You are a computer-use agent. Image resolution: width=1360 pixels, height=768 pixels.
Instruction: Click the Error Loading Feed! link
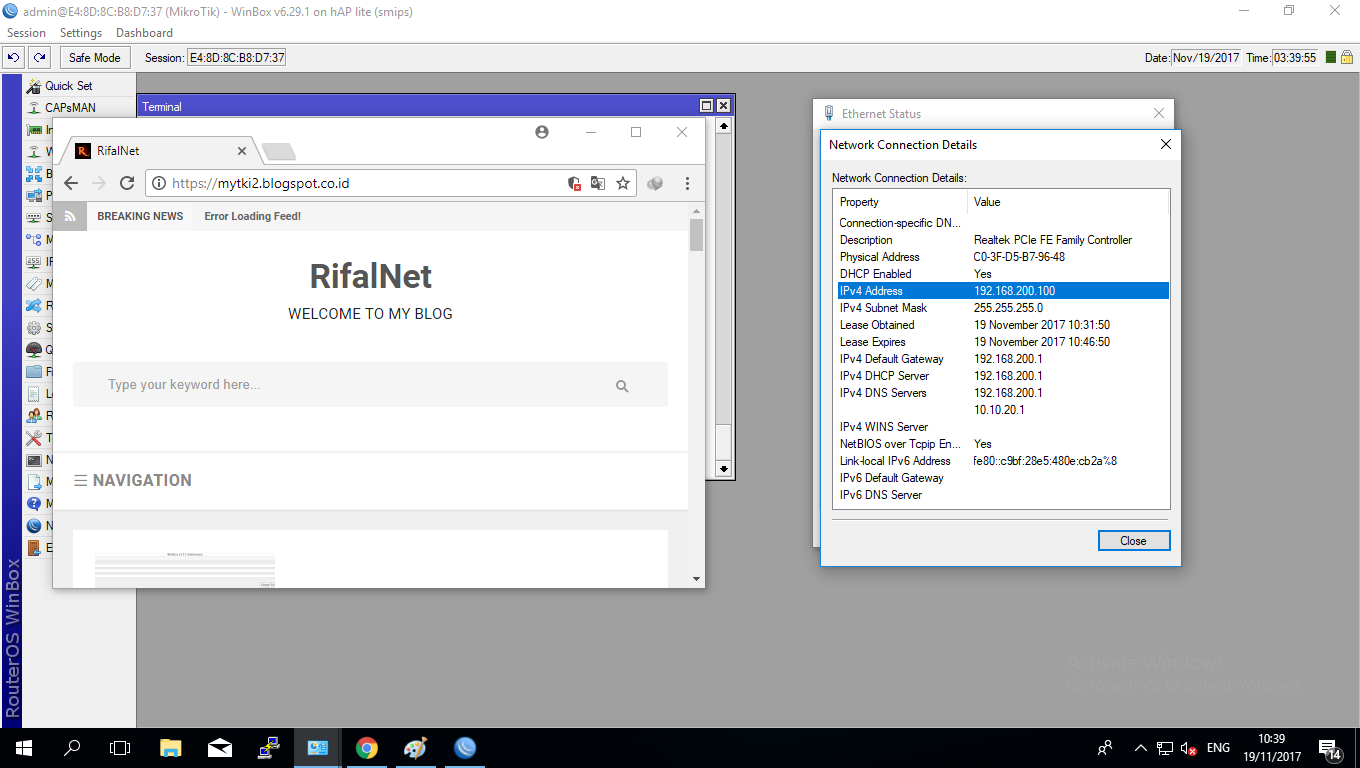point(252,216)
